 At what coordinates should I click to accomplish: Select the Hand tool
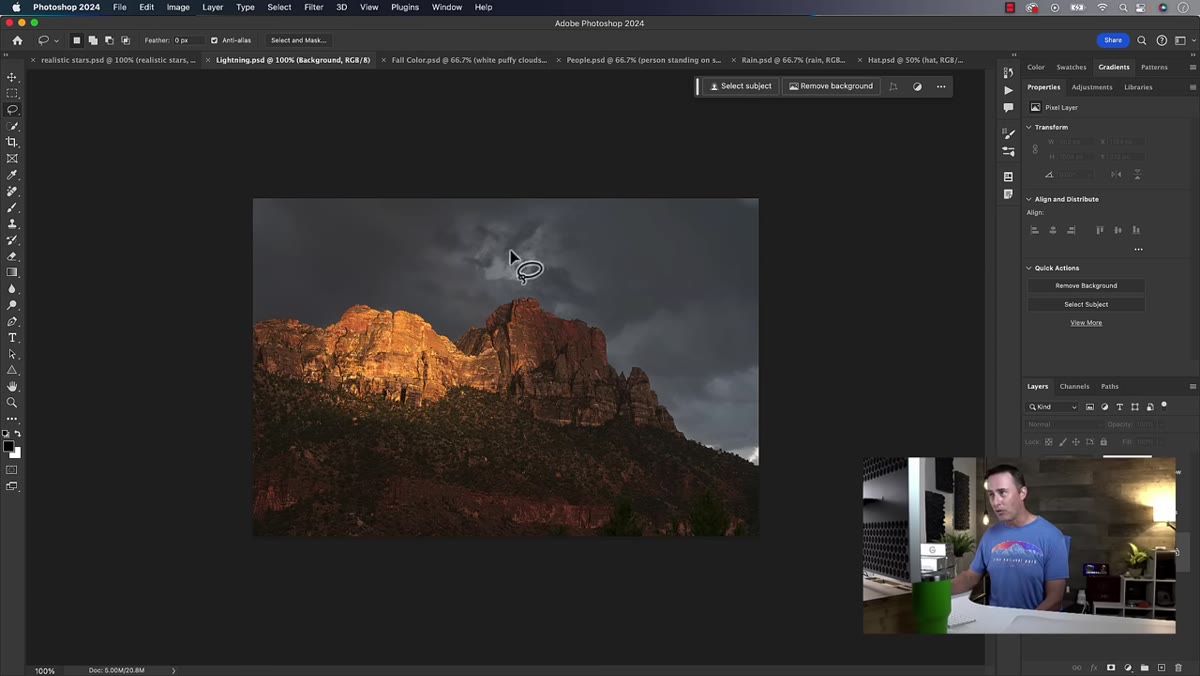coord(12,386)
